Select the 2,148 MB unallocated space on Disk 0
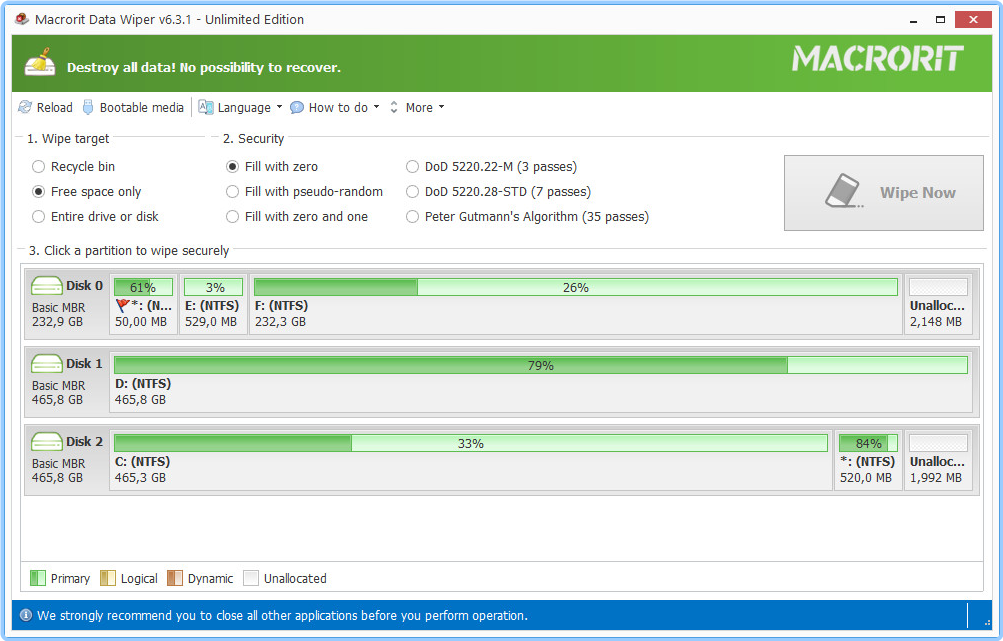The height and width of the screenshot is (641, 1003). (x=938, y=305)
